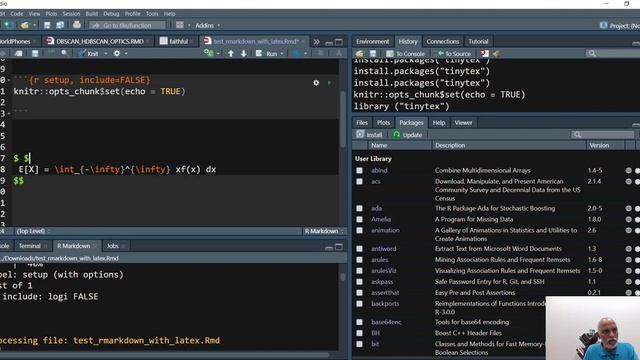Open the Debug menu

[111, 14]
